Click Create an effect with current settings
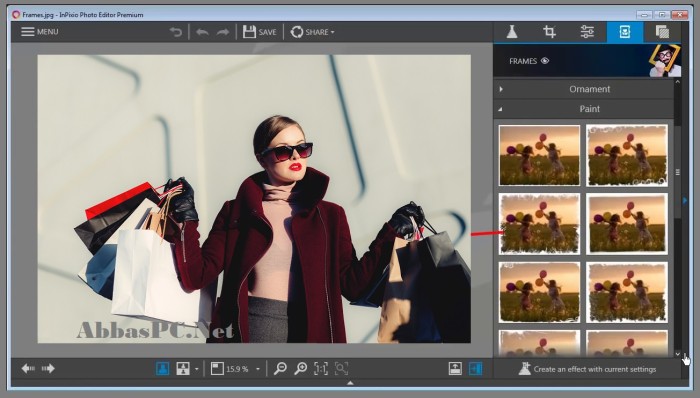Image resolution: width=700 pixels, height=398 pixels. pyautogui.click(x=588, y=369)
